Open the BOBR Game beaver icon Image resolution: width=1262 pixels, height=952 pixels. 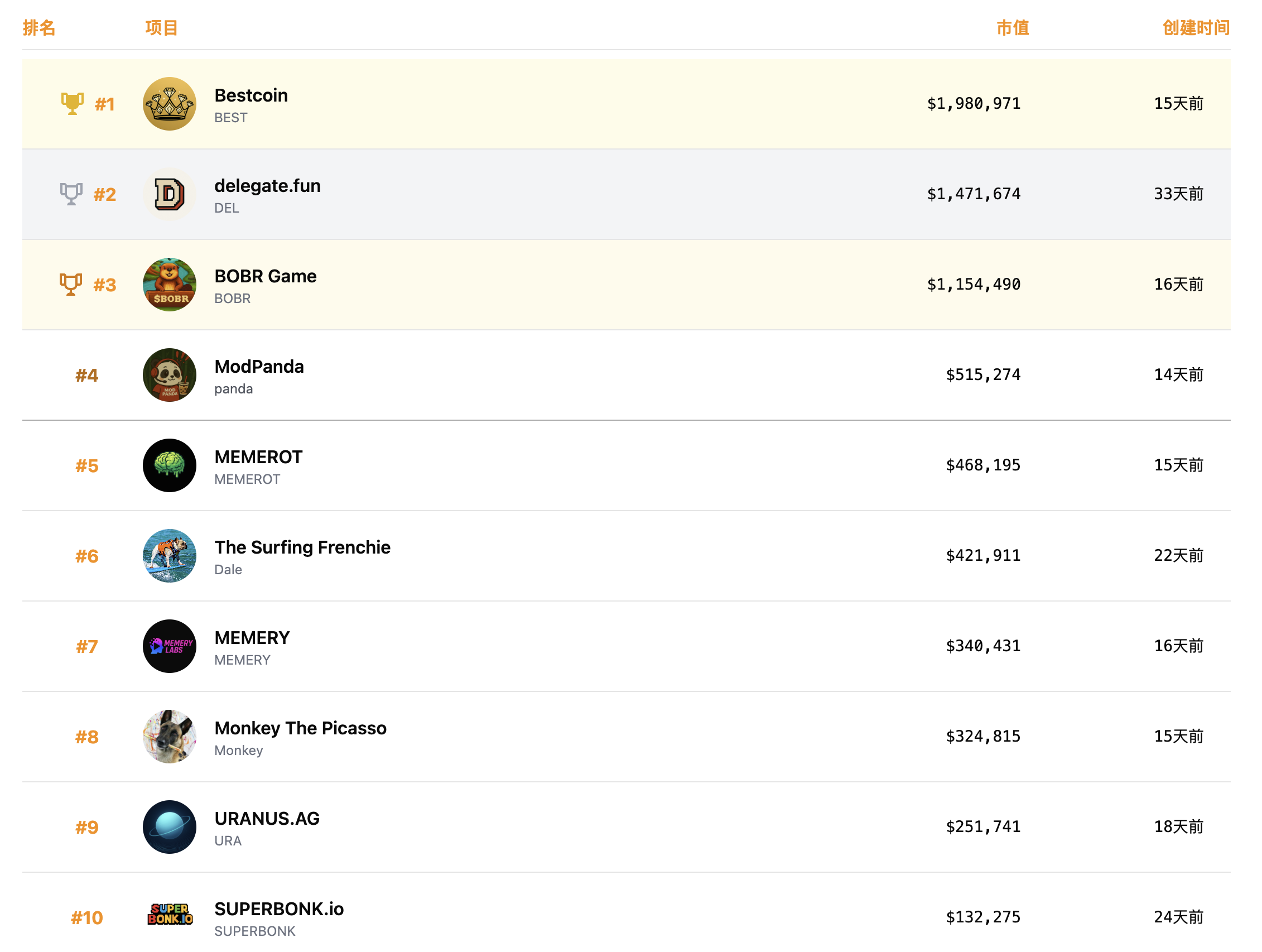click(170, 284)
